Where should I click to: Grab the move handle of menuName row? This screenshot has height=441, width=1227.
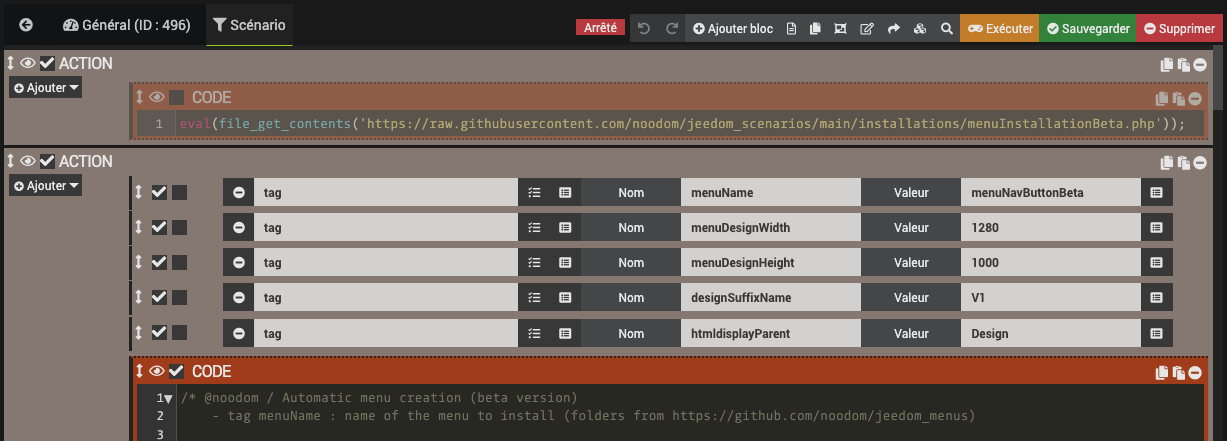pos(139,193)
